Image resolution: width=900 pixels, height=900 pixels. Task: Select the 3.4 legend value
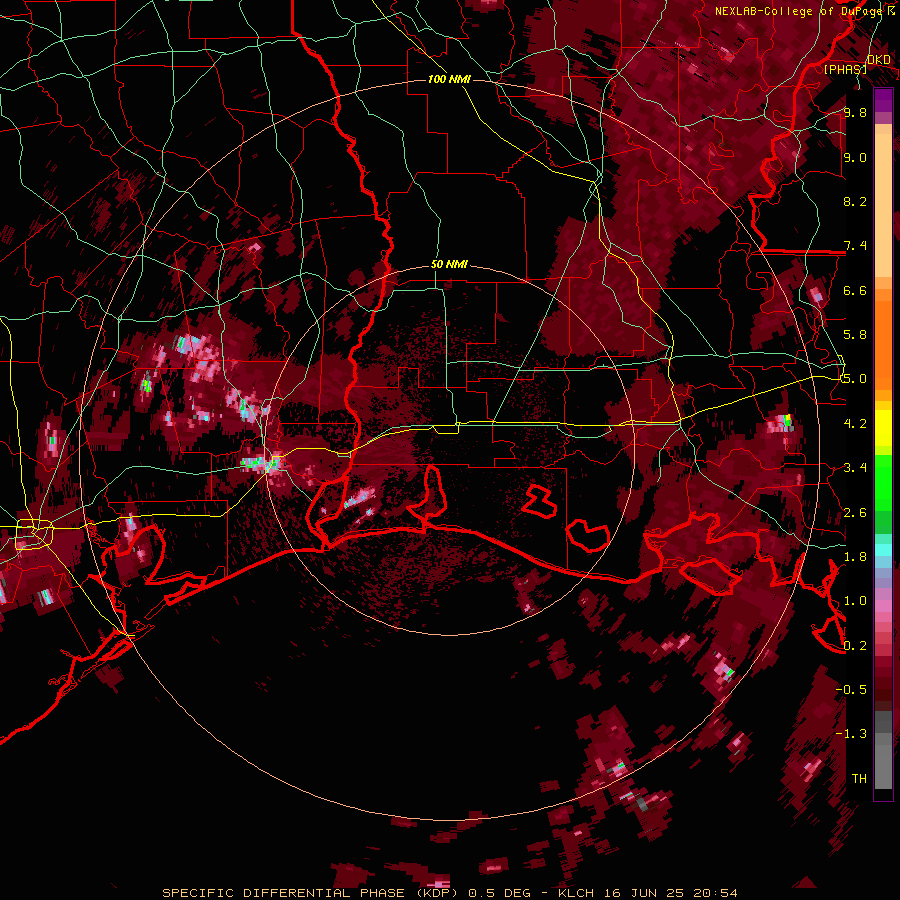tap(855, 468)
